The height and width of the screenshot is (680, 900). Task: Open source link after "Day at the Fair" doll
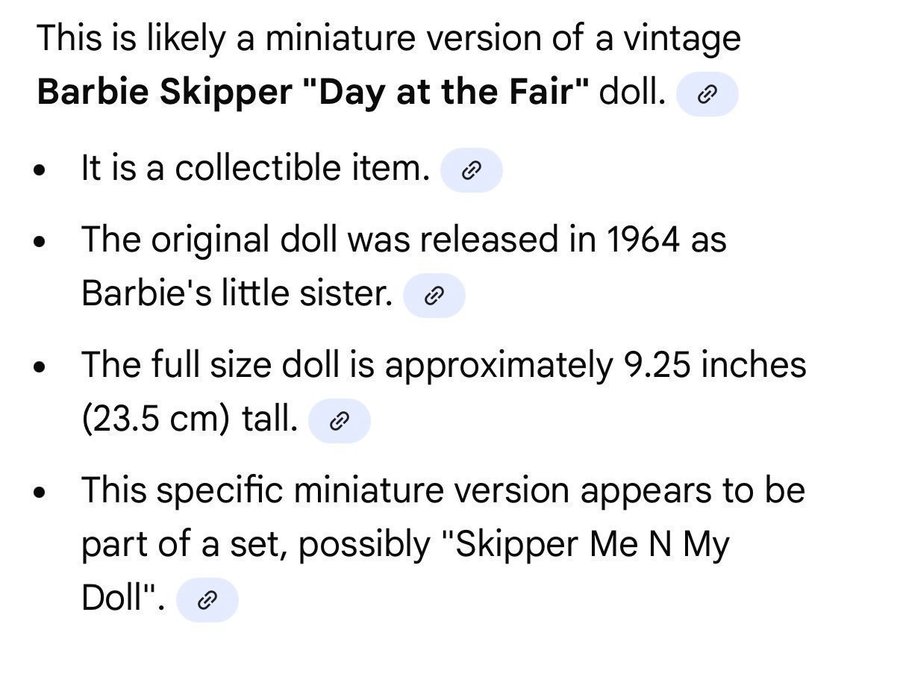coord(707,95)
